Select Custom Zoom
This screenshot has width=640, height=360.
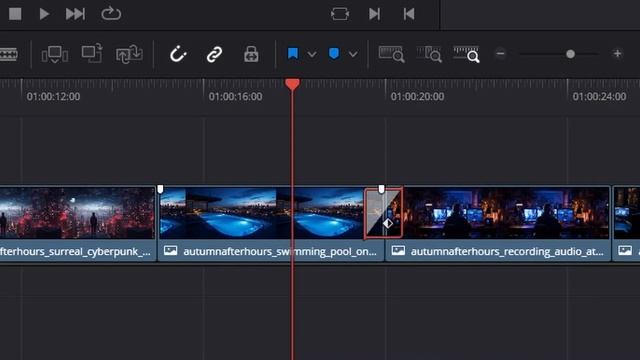(467, 54)
